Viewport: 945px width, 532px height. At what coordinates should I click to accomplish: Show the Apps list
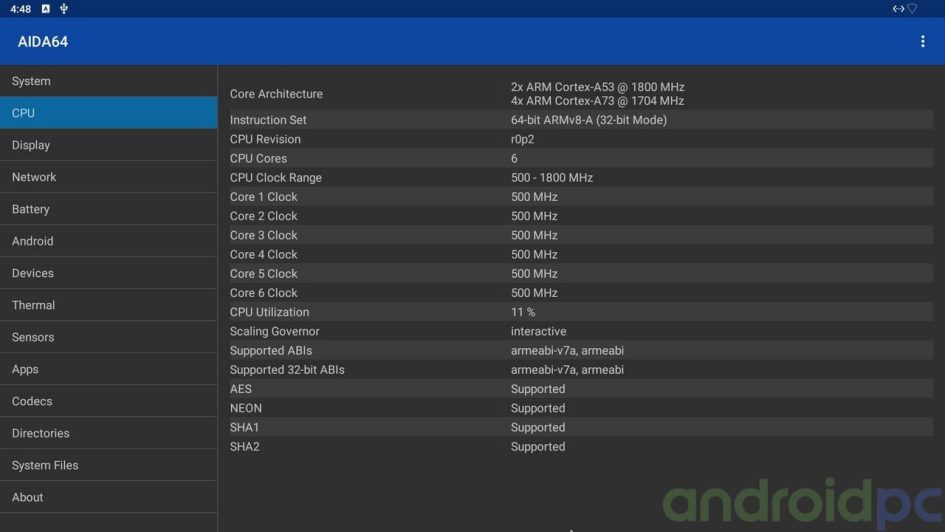point(108,369)
